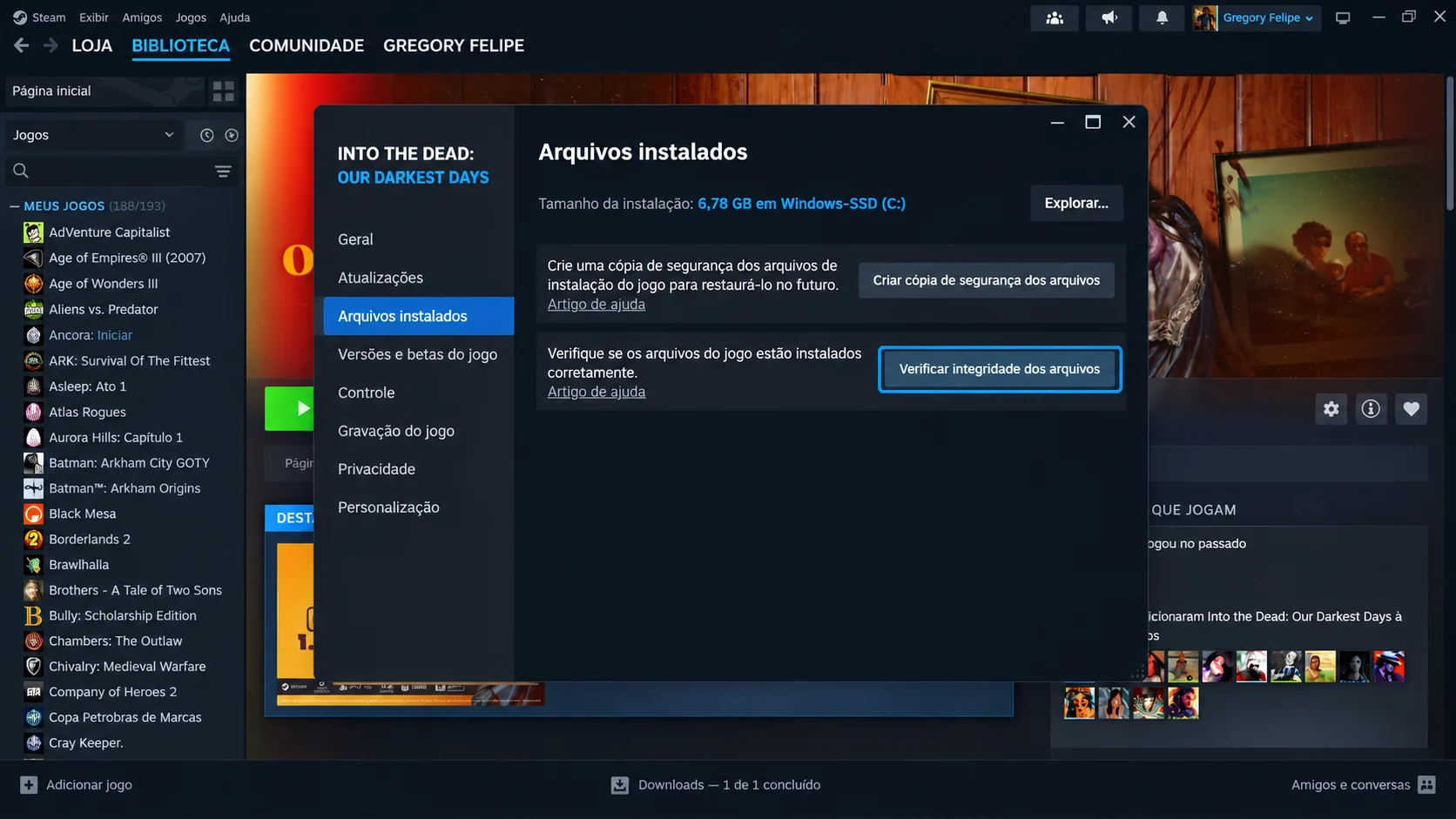Select Black Mesa game icon
Viewport: 1456px width, 819px height.
pyautogui.click(x=33, y=514)
